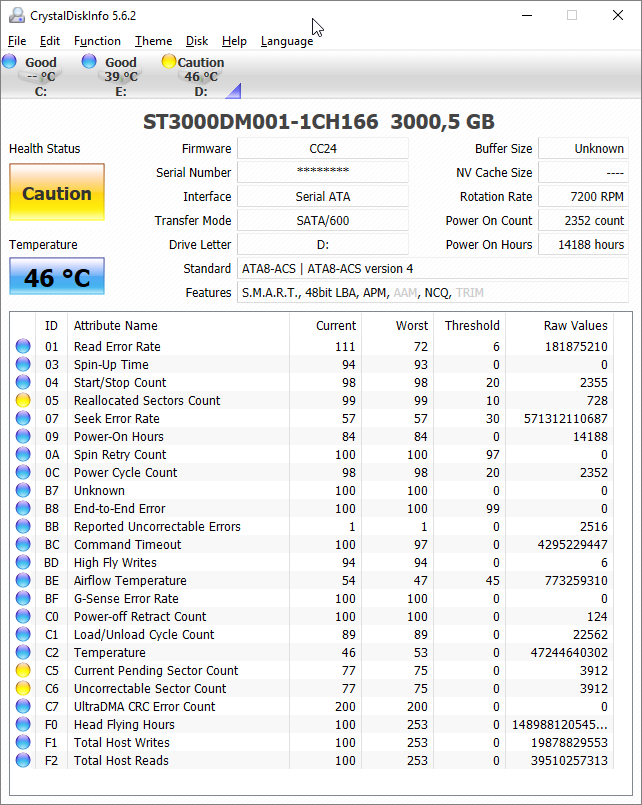
Task: Click the Power On Hours value field
Action: click(x=583, y=245)
